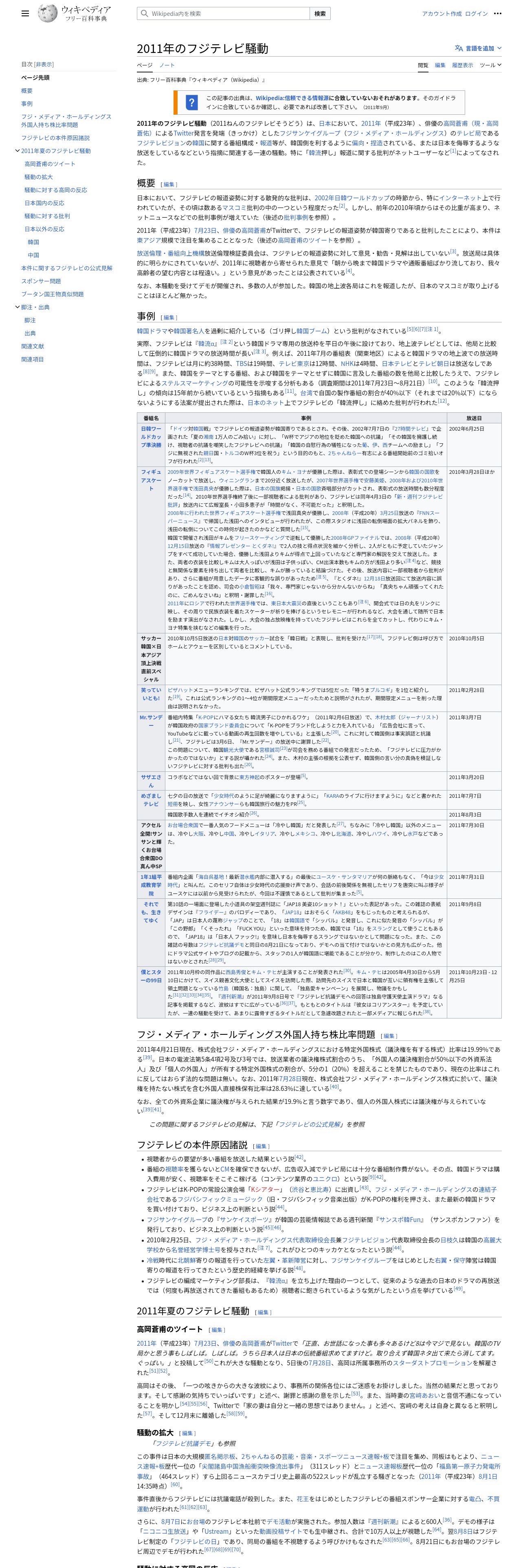Select the 閲覧 tab
The height and width of the screenshot is (1568, 523).
[x=422, y=65]
